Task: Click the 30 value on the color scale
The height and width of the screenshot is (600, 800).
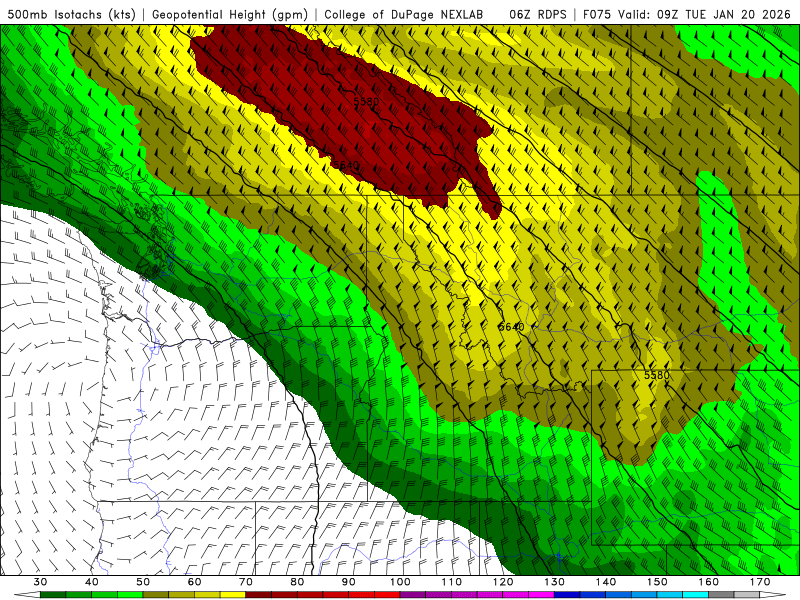Action: click(x=40, y=582)
